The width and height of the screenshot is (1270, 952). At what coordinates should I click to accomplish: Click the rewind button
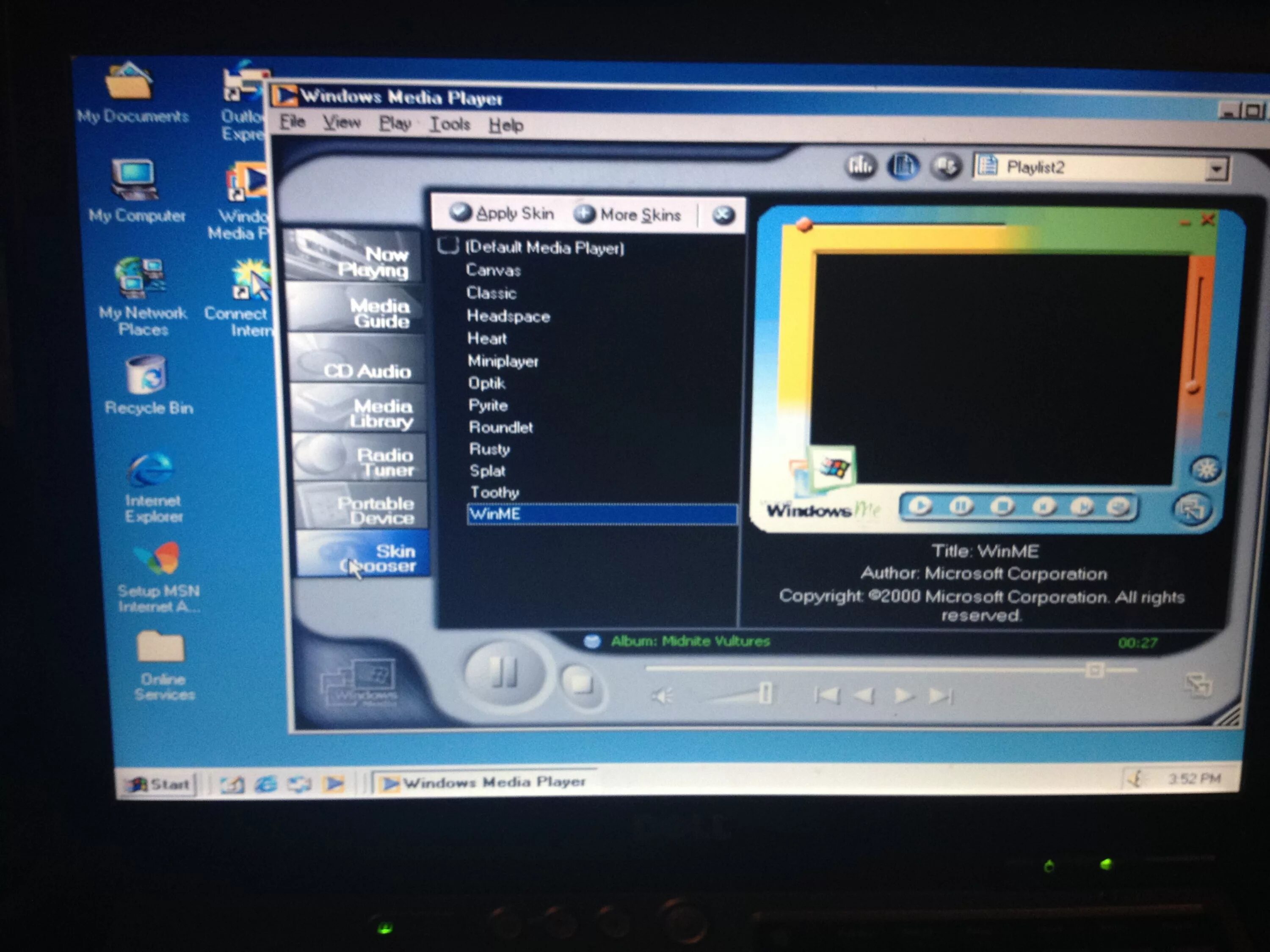point(864,696)
